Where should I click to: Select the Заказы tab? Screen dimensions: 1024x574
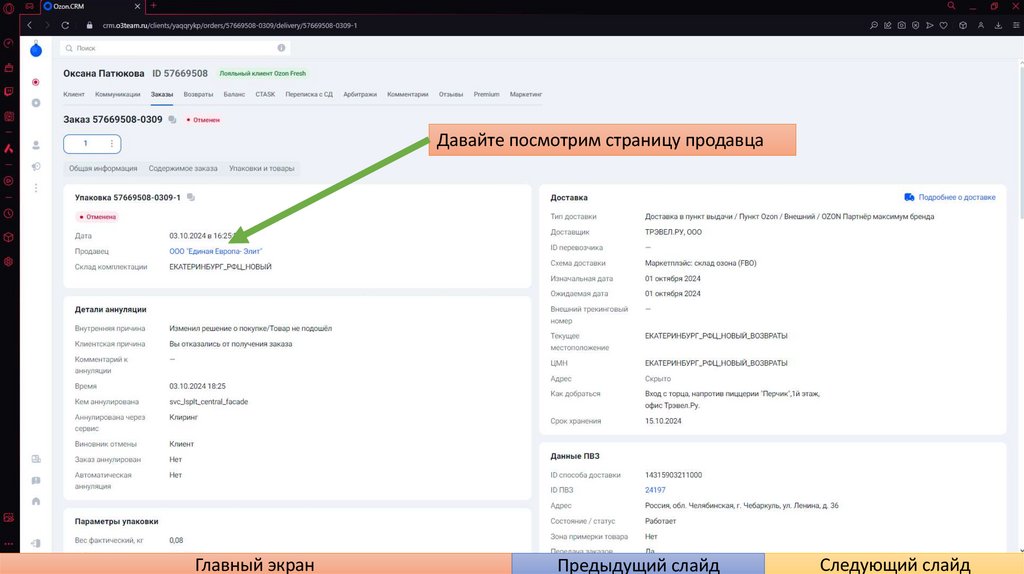pyautogui.click(x=162, y=94)
